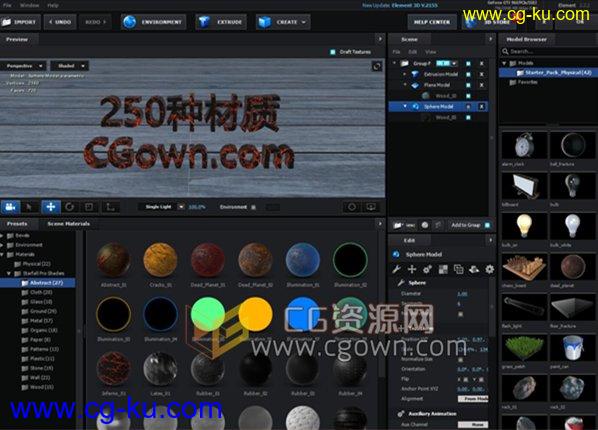Switch to the Presets tab

[17, 224]
